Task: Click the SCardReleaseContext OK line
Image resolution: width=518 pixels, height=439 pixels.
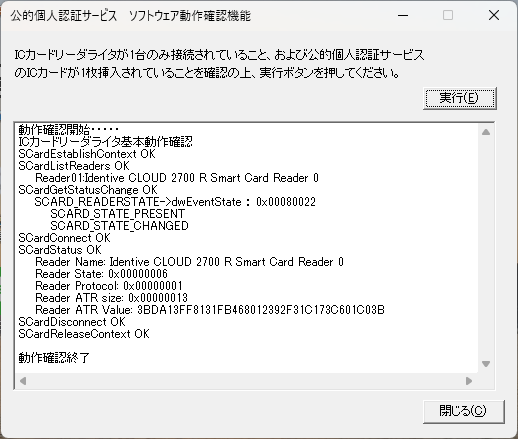Action: click(x=84, y=334)
